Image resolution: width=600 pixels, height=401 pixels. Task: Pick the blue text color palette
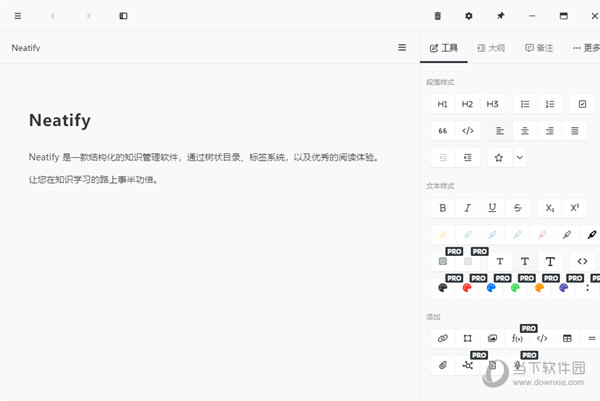491,288
